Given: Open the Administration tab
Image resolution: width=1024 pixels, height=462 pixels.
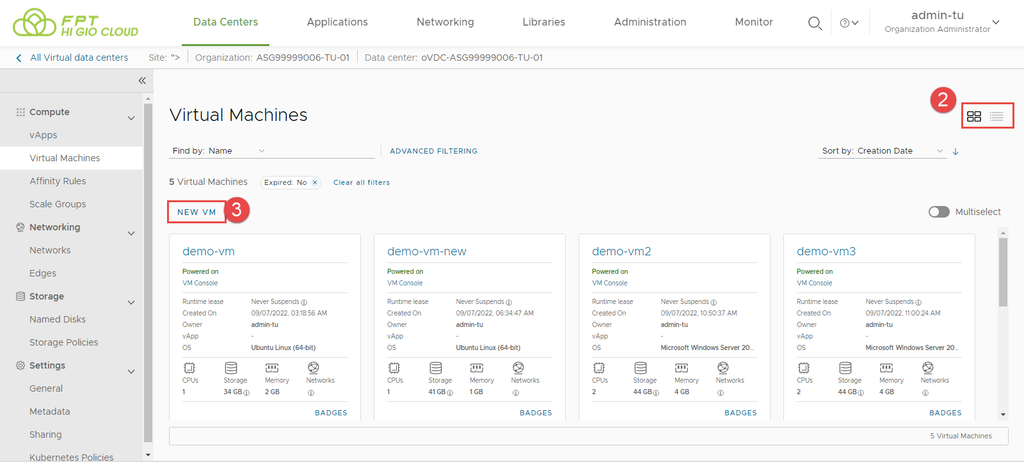Looking at the screenshot, I should [650, 22].
